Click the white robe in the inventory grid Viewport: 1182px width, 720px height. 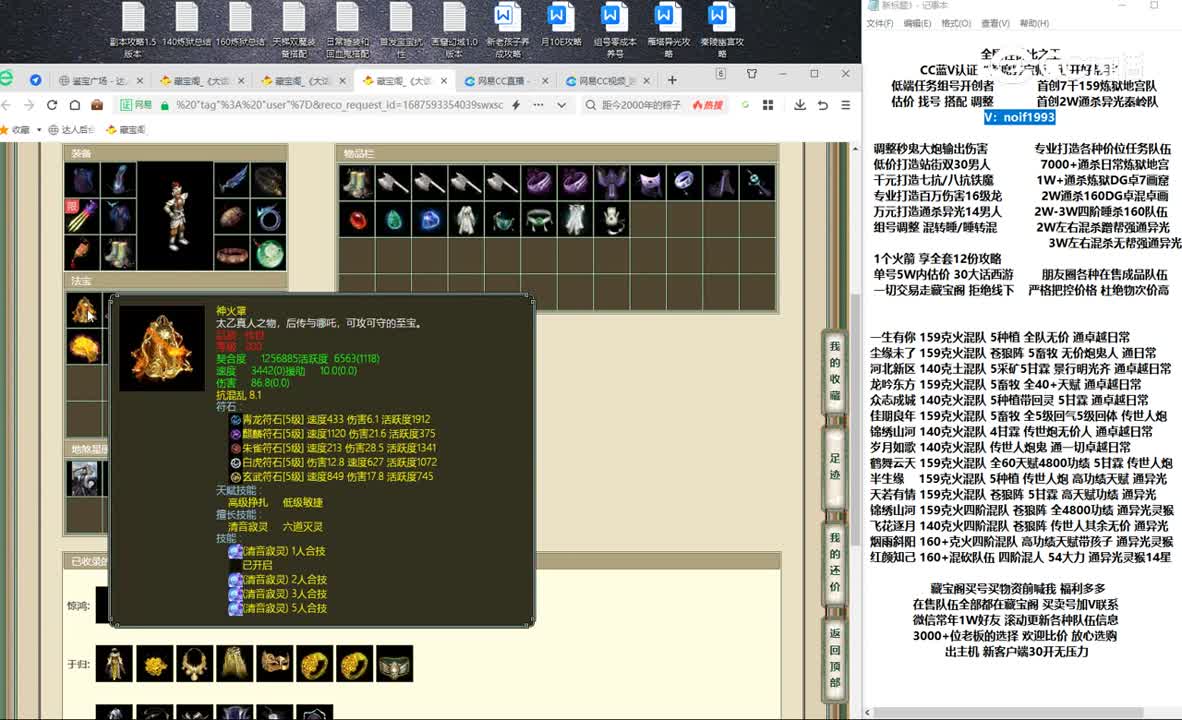pos(466,219)
